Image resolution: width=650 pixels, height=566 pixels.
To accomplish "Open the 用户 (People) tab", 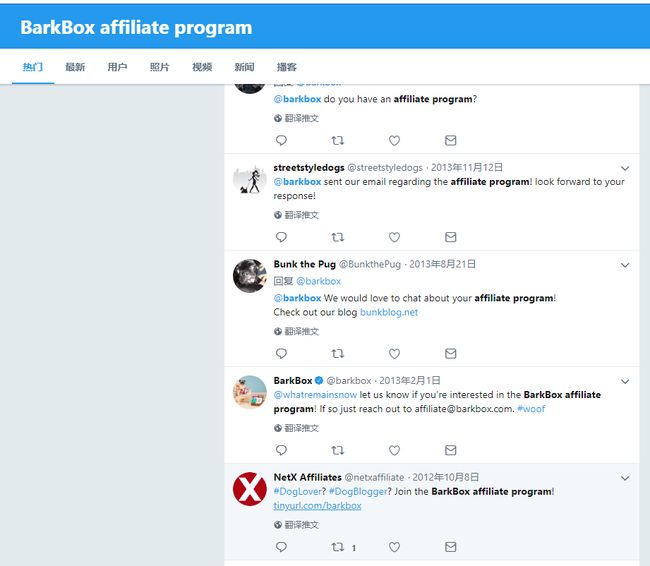I will (117, 67).
